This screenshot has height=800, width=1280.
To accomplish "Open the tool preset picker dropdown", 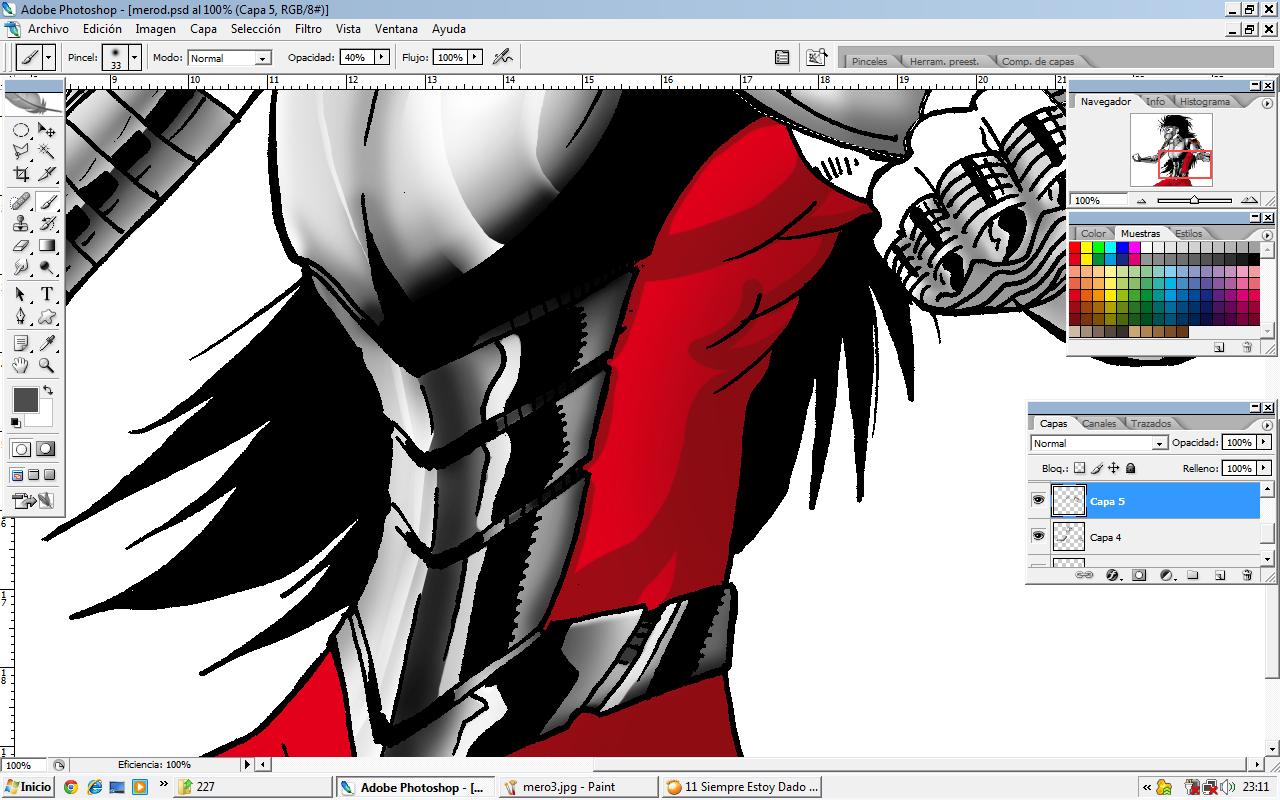I will (49, 57).
